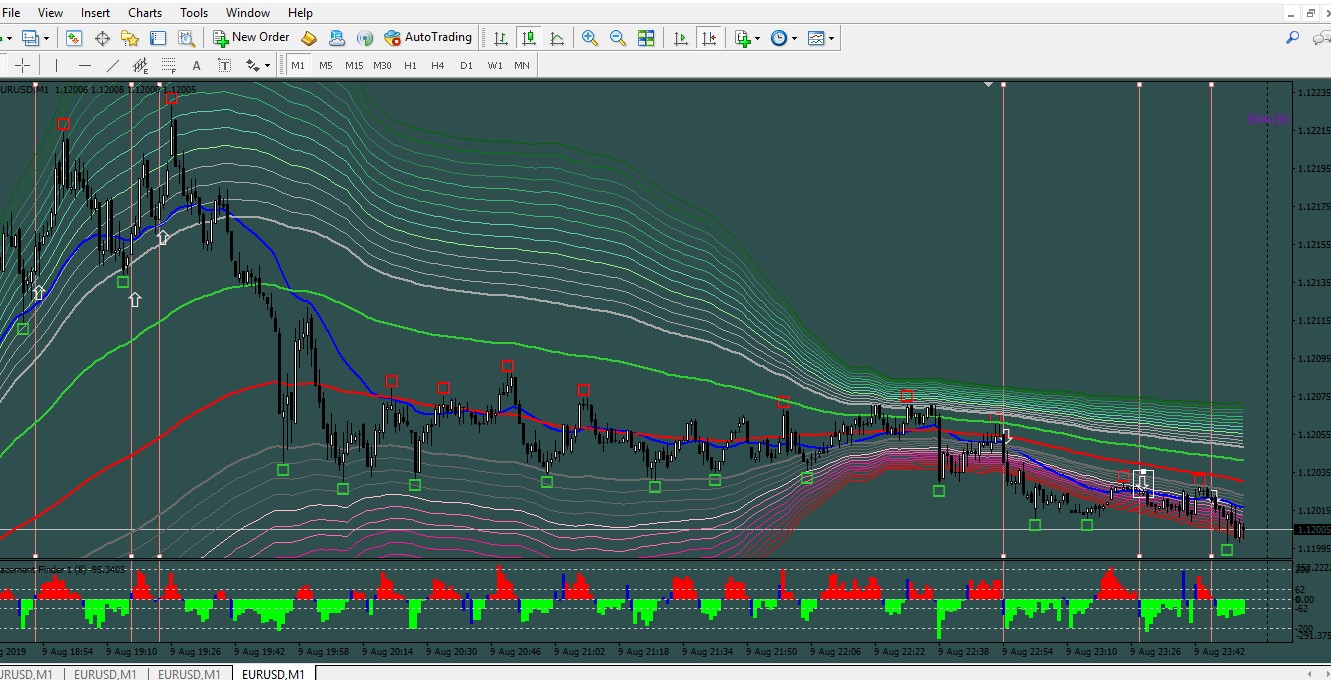Toggle the AutoTrading button
Viewport: 1331px width, 680px height.
click(428, 38)
